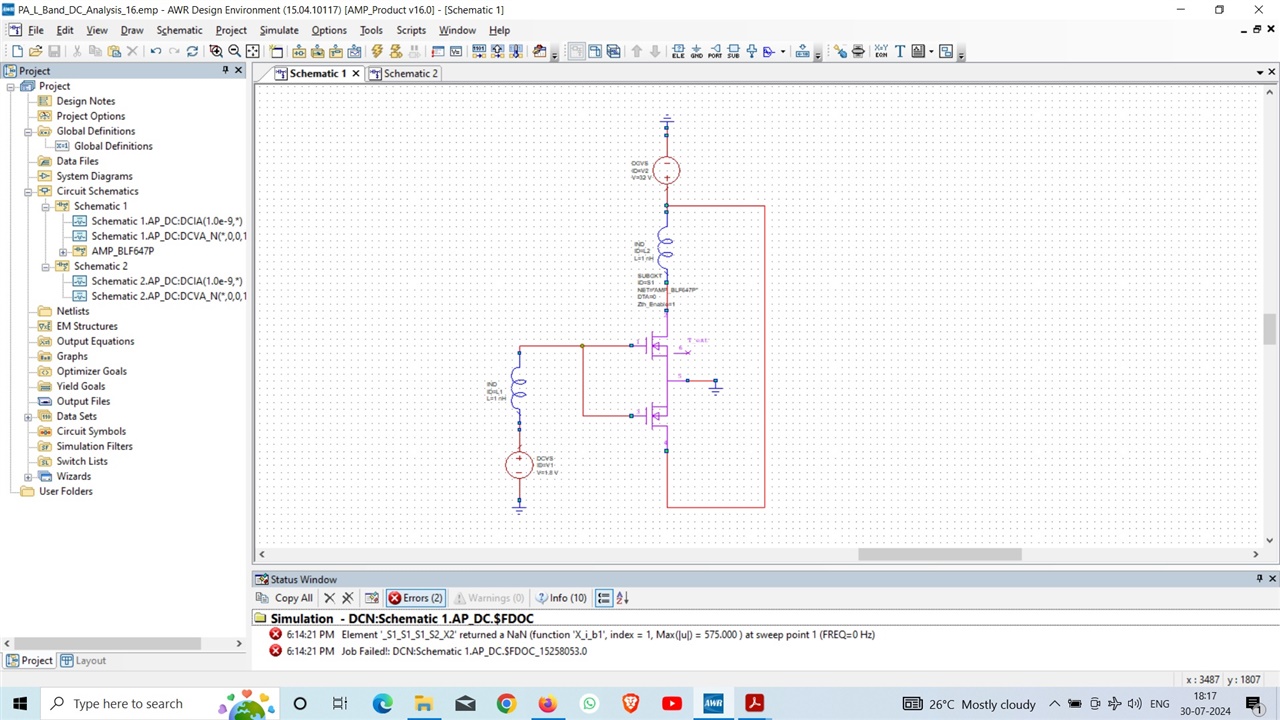Click the Copy All button
This screenshot has width=1280, height=720.
286,598
